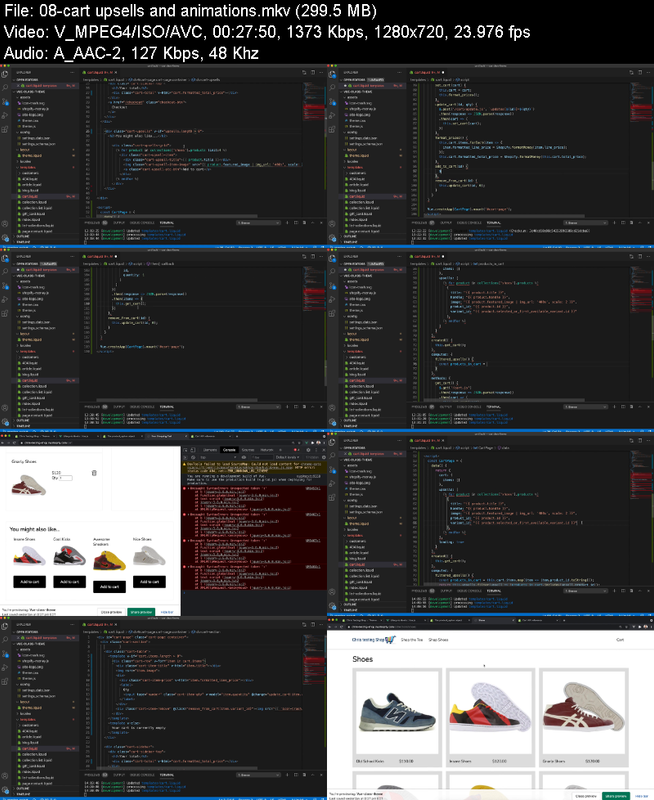Viewport: 654px width, 800px height.
Task: Close cart.liquid editor tab in top-left VS Code frame
Action: (x=116, y=72)
